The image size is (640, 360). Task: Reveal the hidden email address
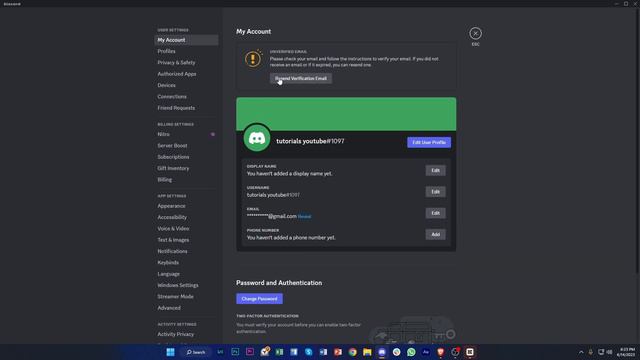coord(304,216)
